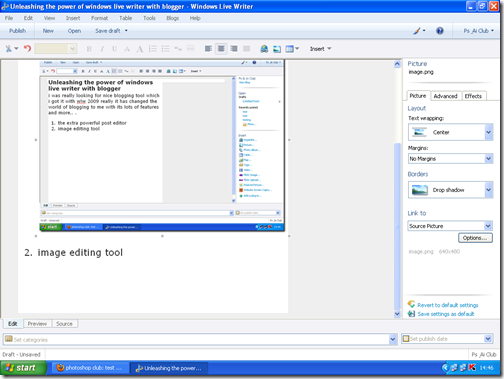Open the Save draft dropdown arrow
This screenshot has width=504, height=379.
126,31
